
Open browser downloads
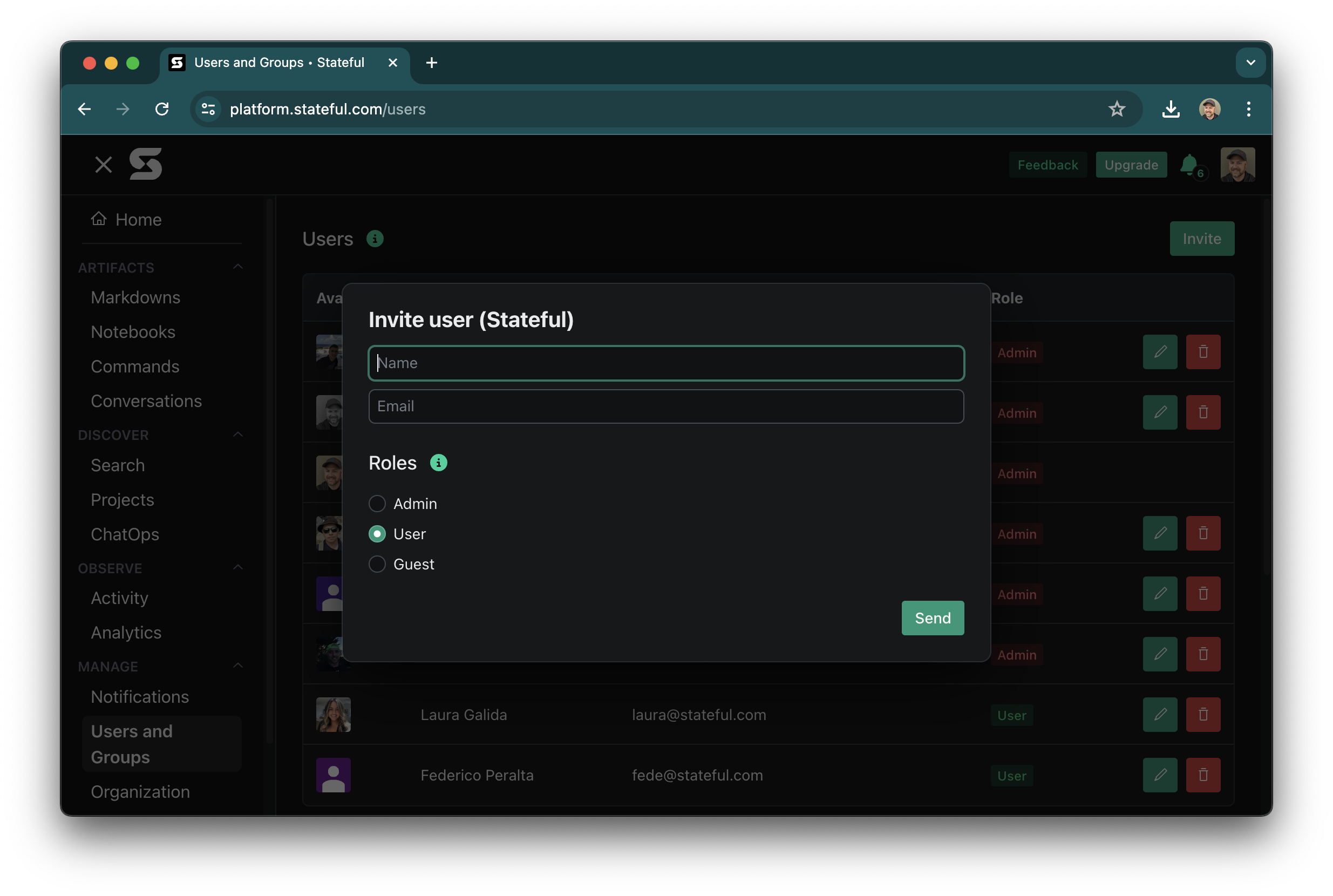[1171, 109]
